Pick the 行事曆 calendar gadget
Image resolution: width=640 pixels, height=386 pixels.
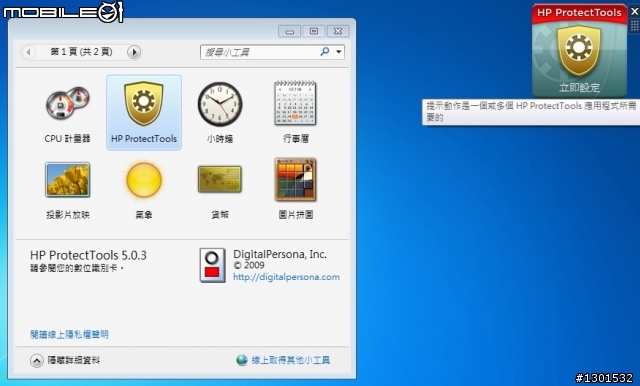tap(296, 103)
